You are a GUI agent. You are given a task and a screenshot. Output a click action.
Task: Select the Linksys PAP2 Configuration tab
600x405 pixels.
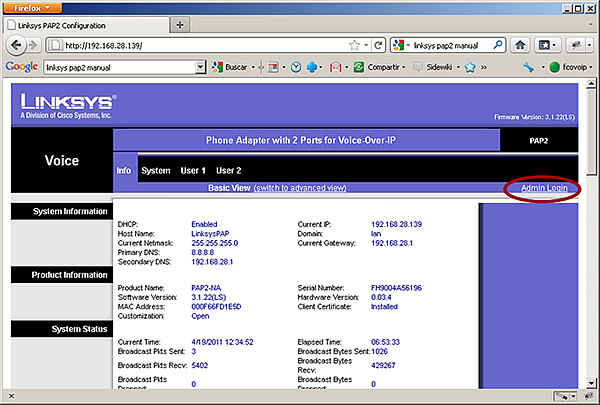(86, 25)
